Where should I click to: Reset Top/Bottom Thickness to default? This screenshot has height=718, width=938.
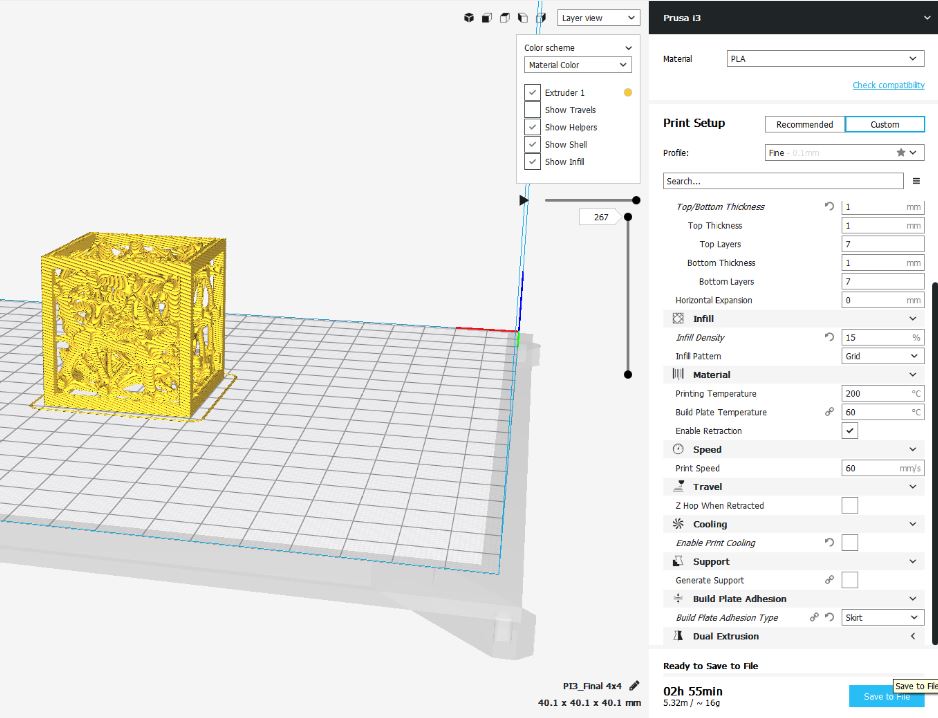tap(829, 206)
